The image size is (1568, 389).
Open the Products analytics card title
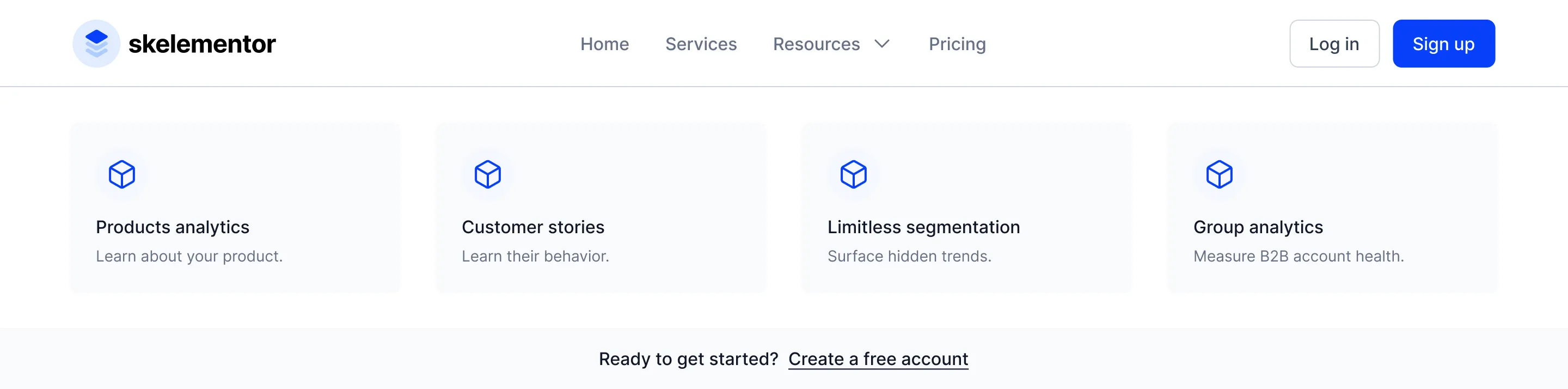(x=172, y=227)
